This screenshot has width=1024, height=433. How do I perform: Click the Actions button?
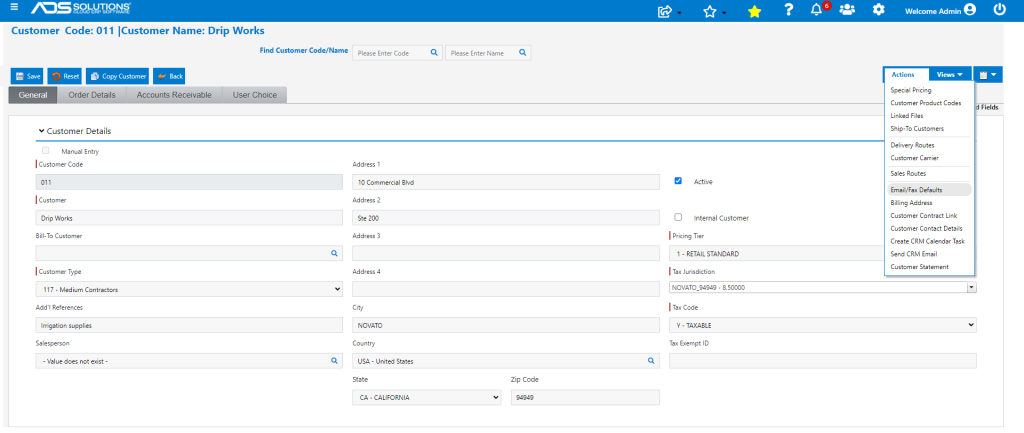(x=906, y=75)
